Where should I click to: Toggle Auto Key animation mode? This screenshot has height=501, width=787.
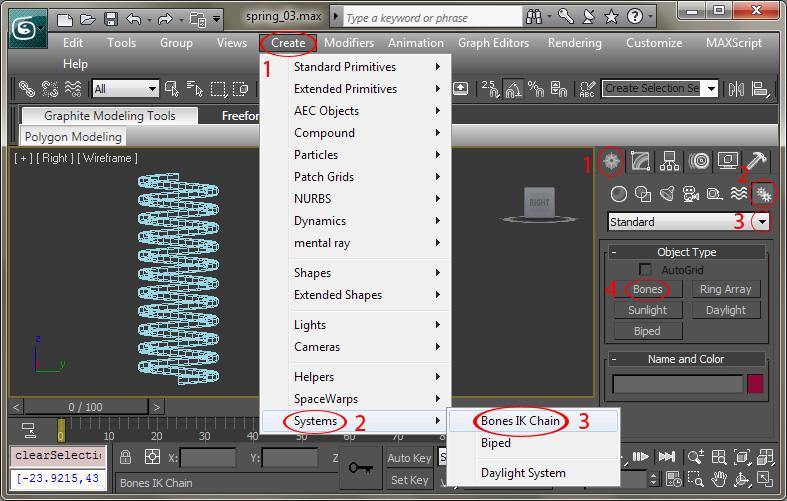coord(410,458)
